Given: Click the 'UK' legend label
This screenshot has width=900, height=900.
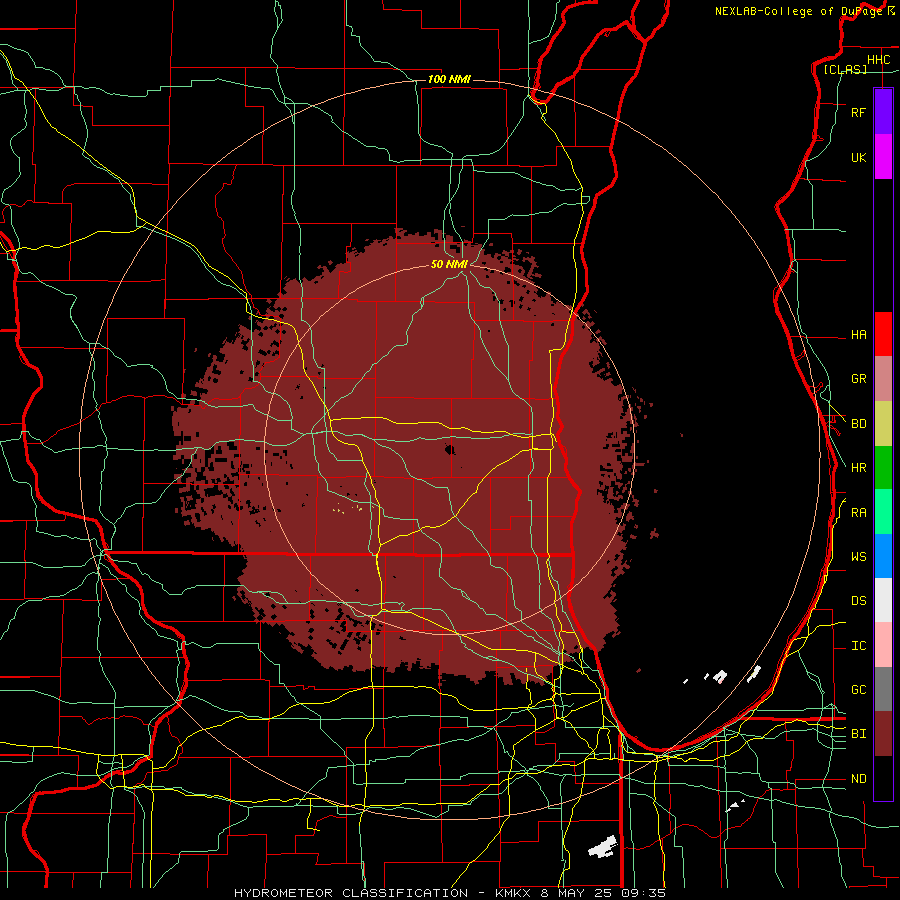Looking at the screenshot, I should 858,157.
